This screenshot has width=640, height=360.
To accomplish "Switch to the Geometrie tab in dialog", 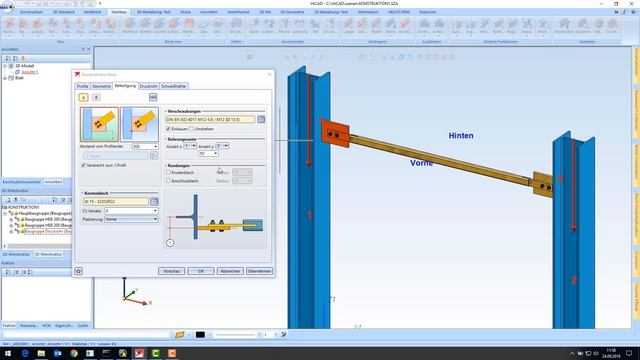I will point(101,86).
